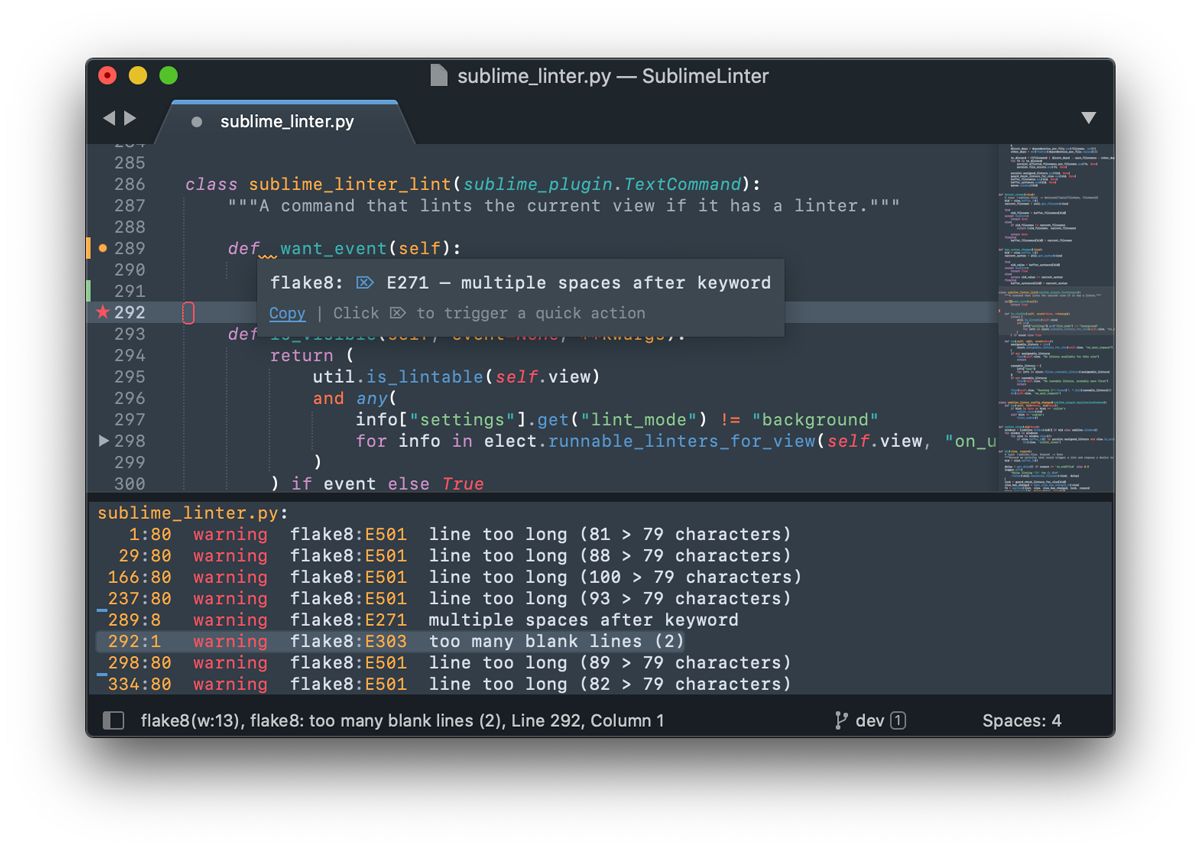Select the 237:80 warning with 93 > 79
Screen dimensions: 1200x850
[445, 598]
